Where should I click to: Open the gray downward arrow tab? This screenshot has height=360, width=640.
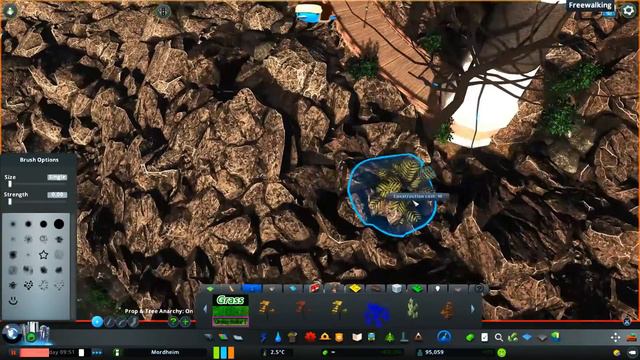click(272, 289)
